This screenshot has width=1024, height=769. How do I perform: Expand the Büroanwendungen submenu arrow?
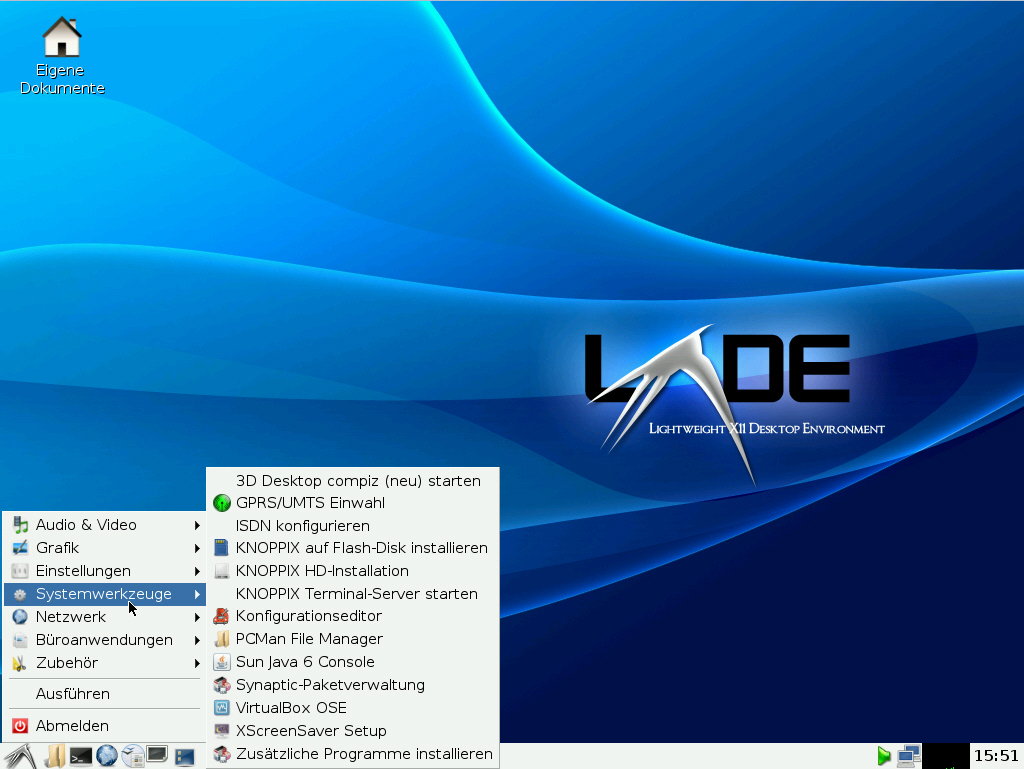(197, 640)
